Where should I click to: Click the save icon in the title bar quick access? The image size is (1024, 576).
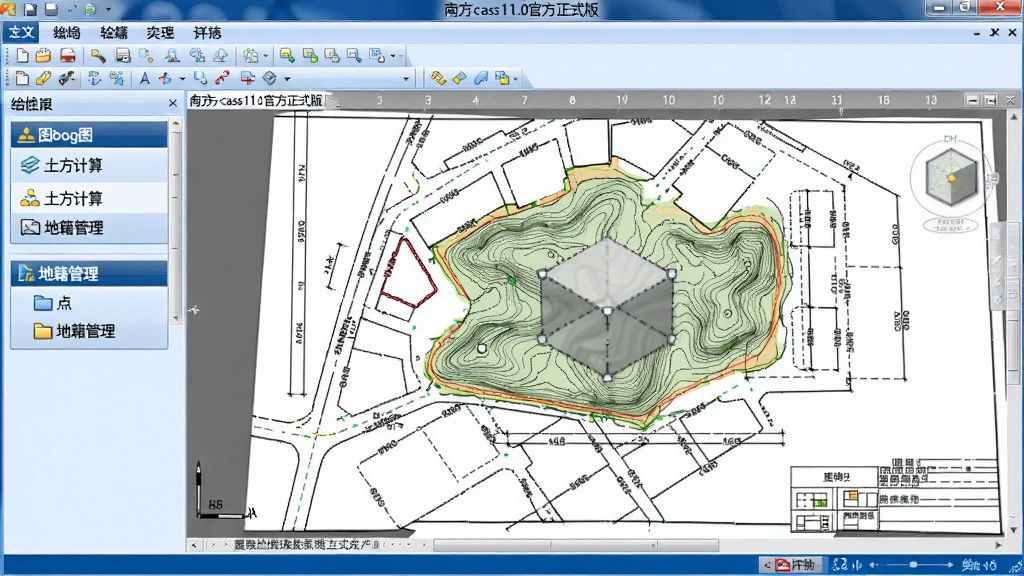(x=52, y=9)
